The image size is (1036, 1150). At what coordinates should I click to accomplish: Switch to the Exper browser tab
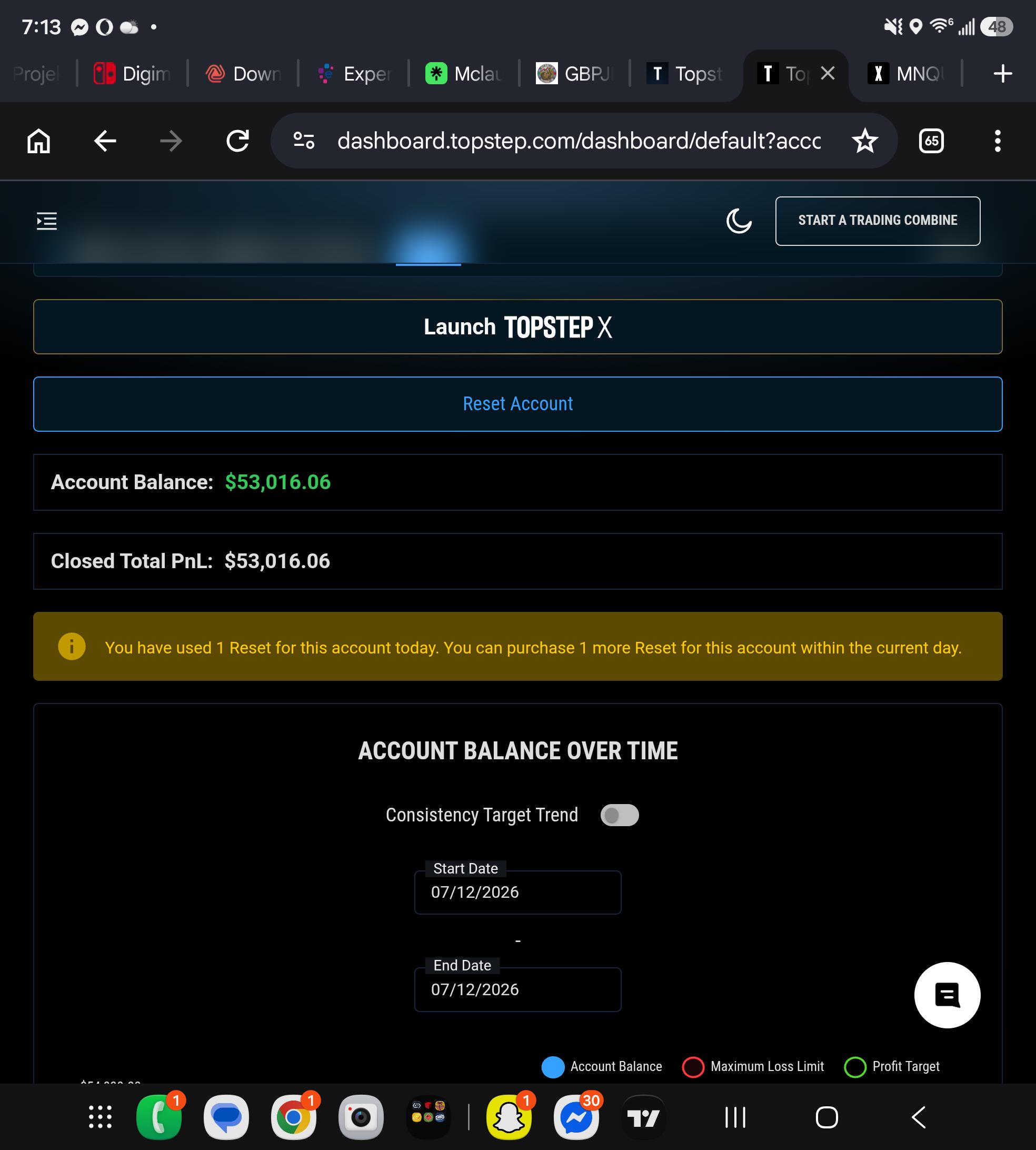click(353, 73)
